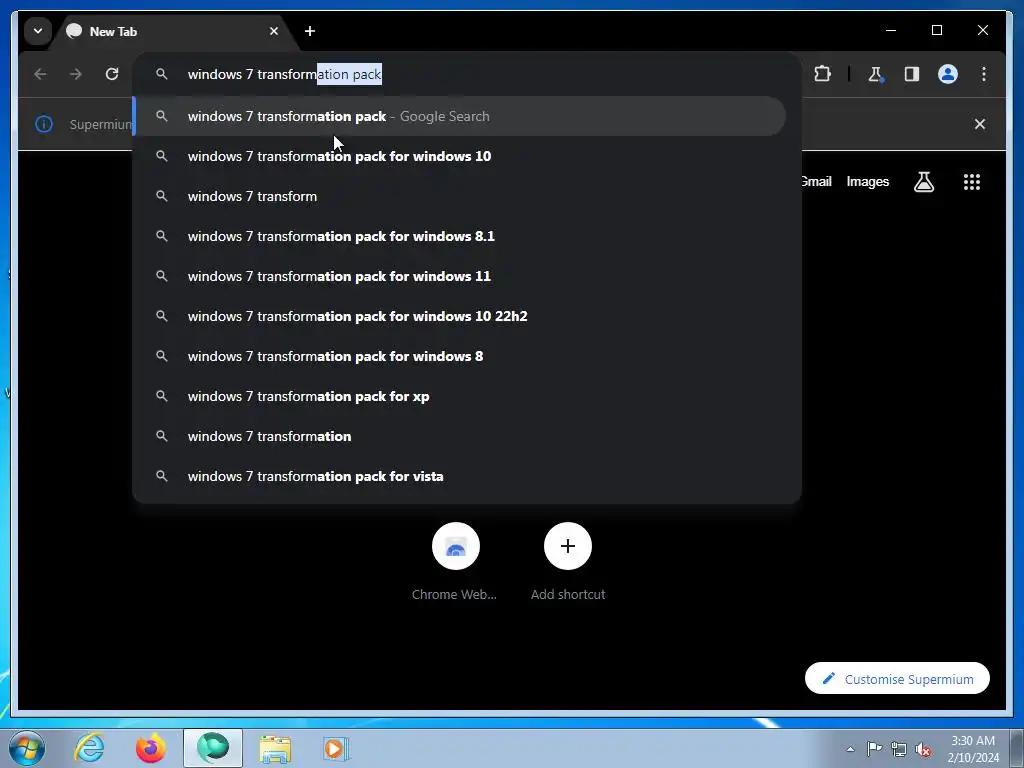Launch Internet Explorer from the taskbar
This screenshot has height=768, width=1024.
89,748
